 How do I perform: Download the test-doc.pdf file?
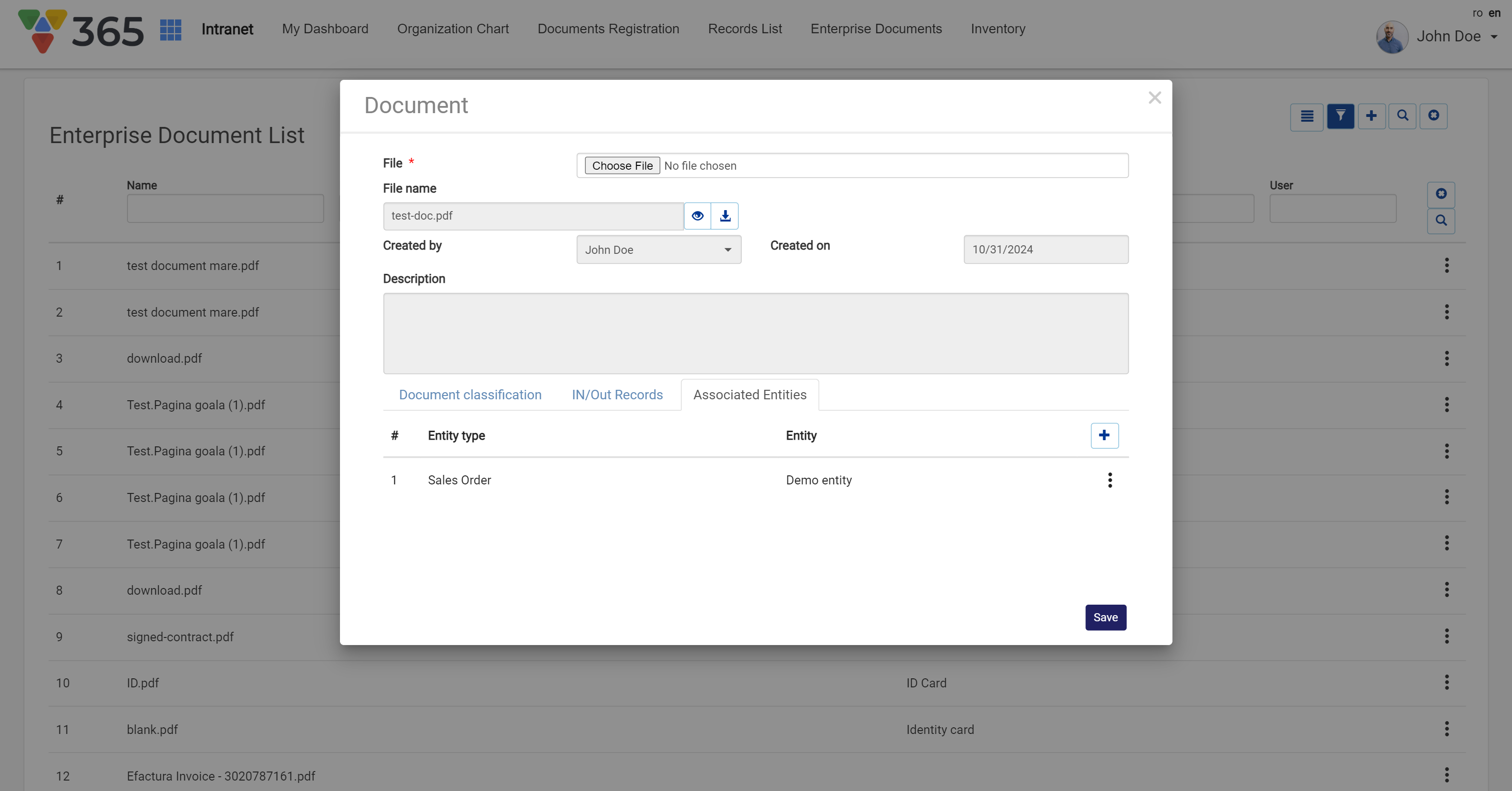(725, 216)
